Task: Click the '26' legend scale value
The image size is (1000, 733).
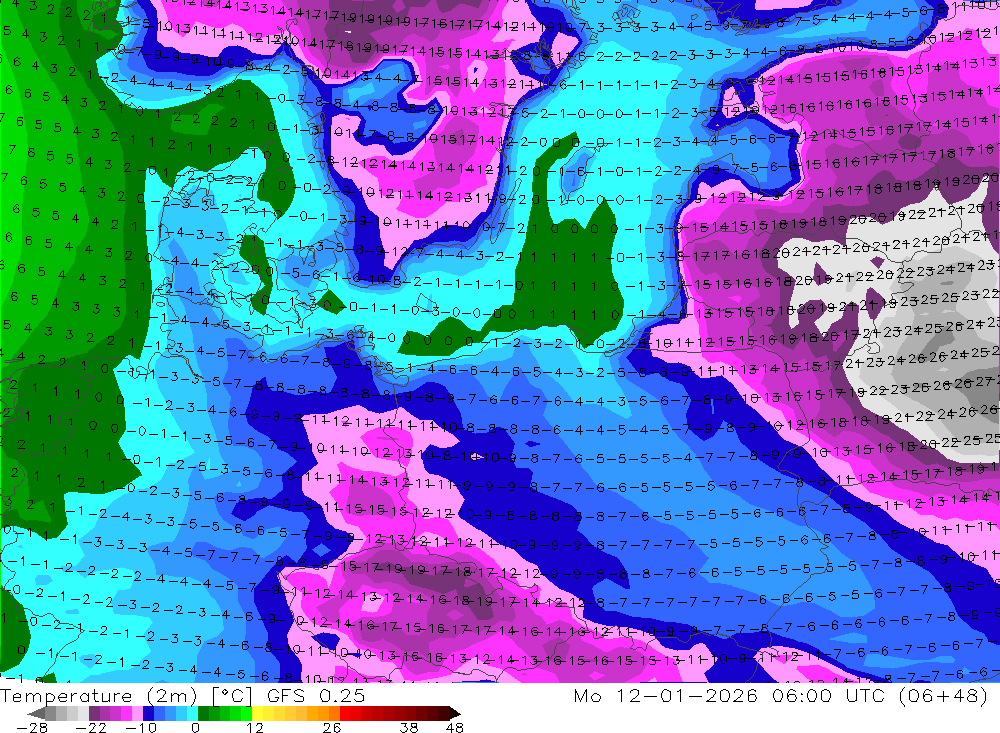Action: [332, 727]
